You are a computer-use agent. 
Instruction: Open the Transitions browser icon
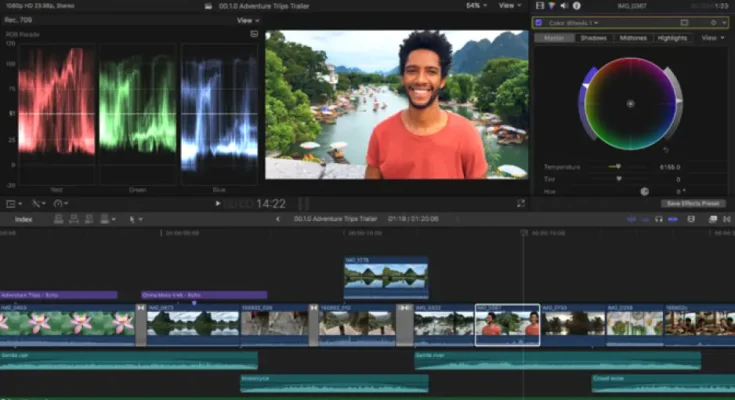(x=727, y=219)
